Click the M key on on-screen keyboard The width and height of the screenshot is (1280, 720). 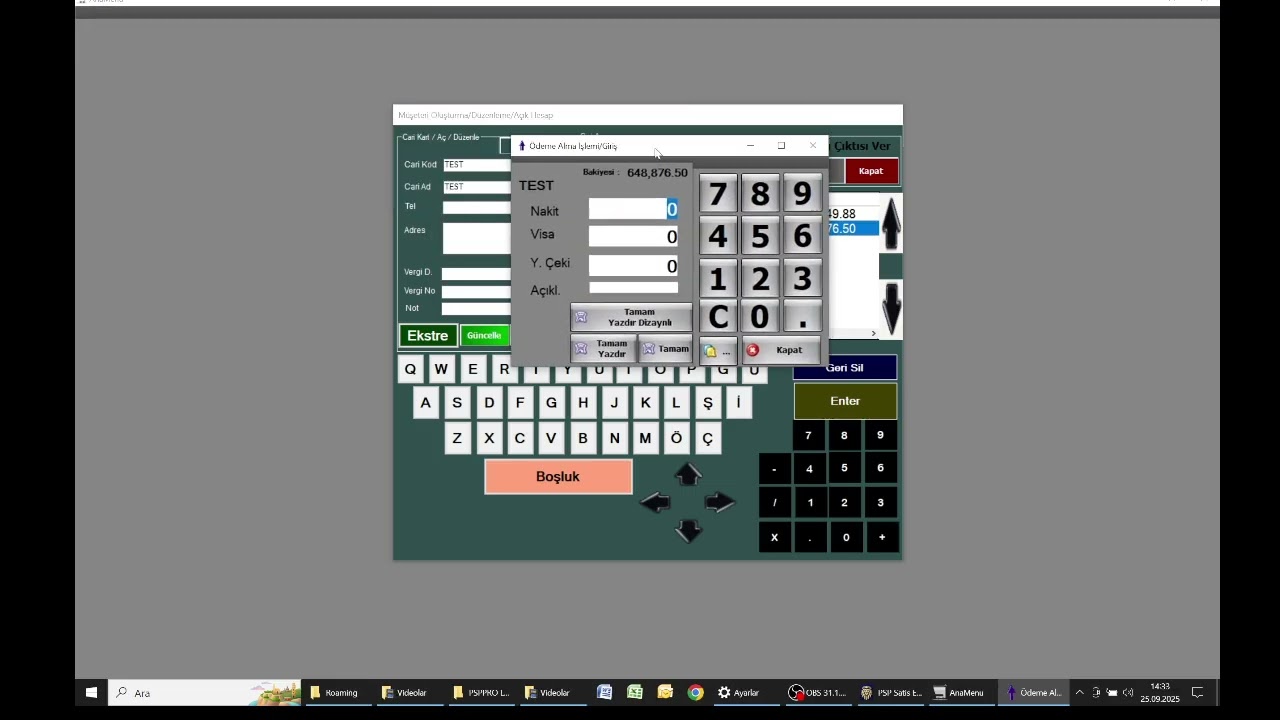[x=645, y=438]
